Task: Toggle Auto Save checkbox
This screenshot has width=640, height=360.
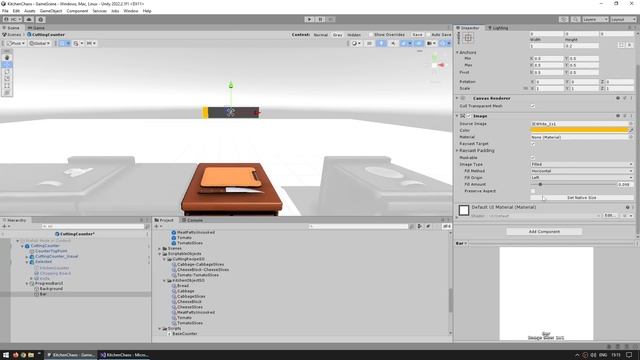Action: click(428, 35)
